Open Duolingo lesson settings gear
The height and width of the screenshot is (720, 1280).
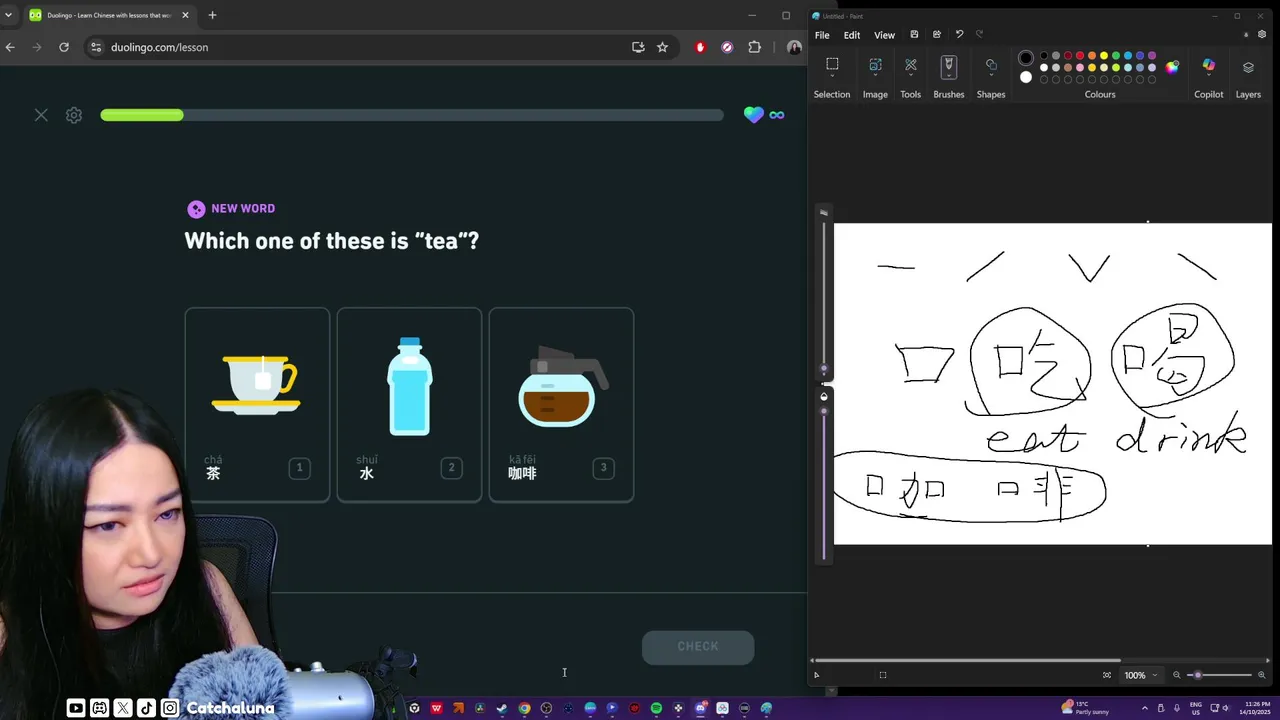74,115
